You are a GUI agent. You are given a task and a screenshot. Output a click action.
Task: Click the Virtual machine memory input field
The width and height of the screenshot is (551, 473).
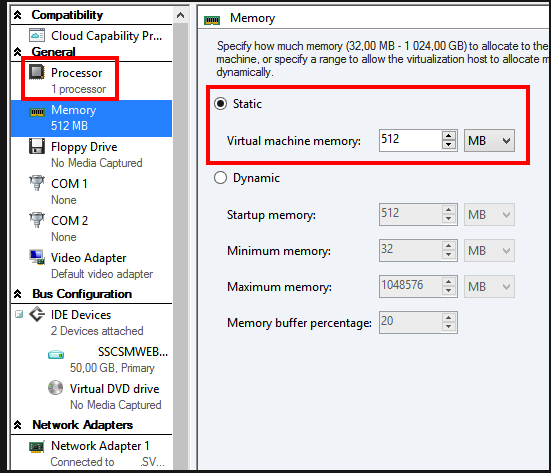tap(410, 141)
